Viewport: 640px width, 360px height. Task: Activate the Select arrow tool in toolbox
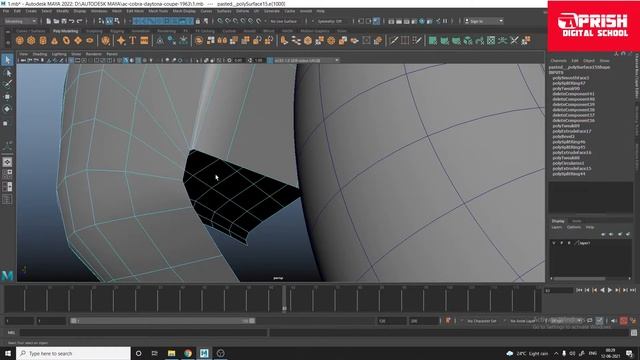click(x=7, y=60)
